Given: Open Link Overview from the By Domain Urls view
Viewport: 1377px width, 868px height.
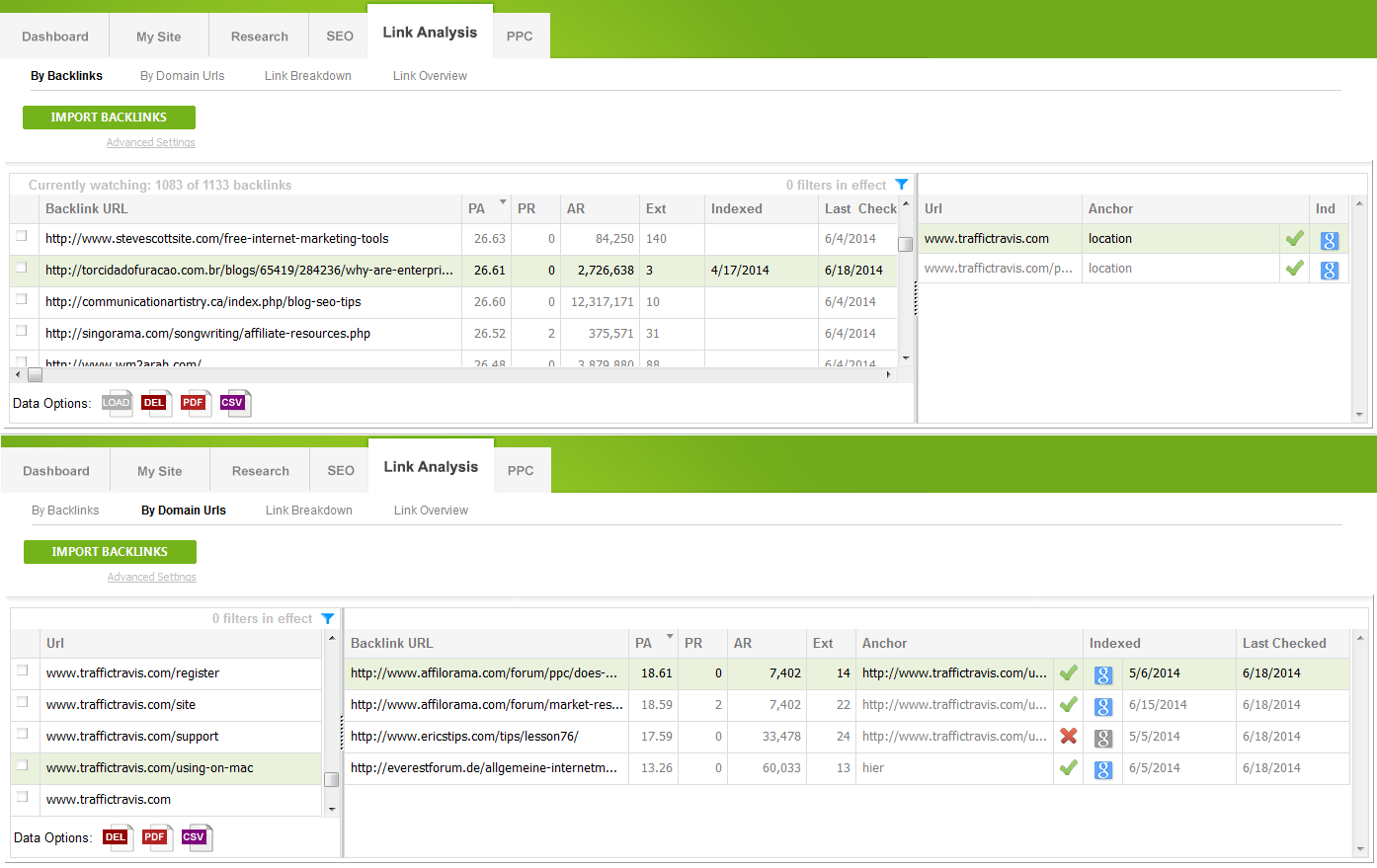Looking at the screenshot, I should point(431,511).
